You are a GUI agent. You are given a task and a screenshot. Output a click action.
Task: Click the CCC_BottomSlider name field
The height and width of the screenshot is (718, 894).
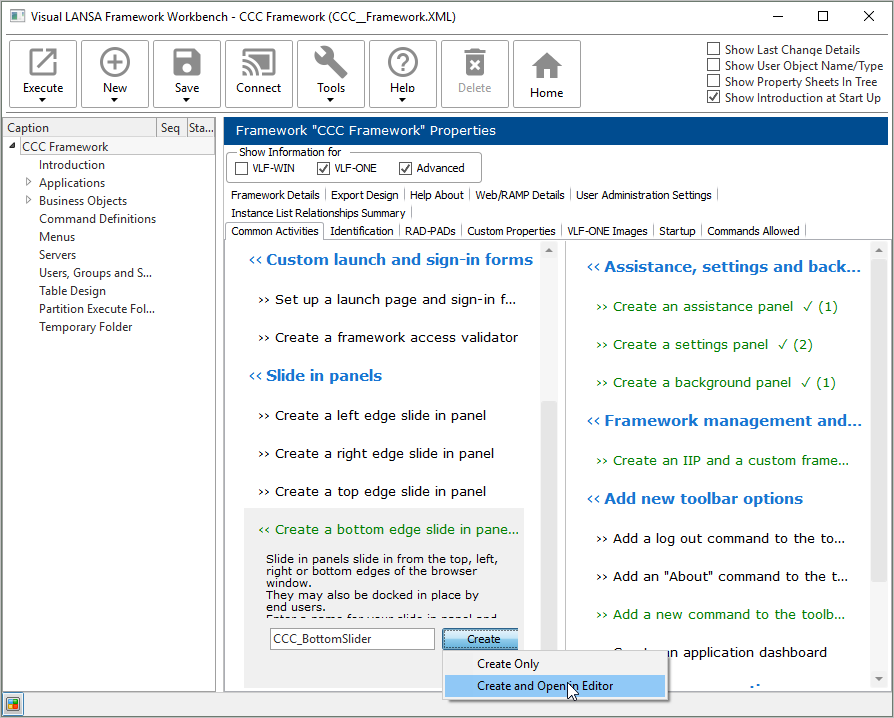(352, 639)
